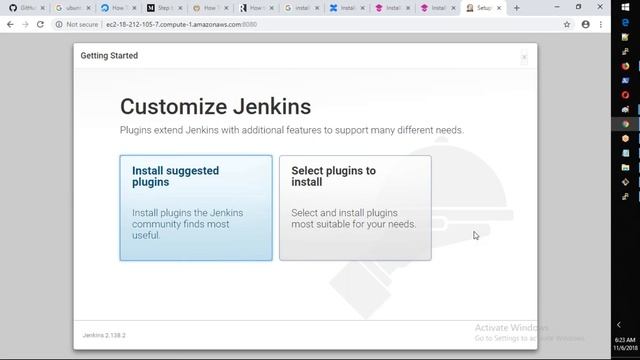Bookmark this page with the star icon
Viewport: 640px width, 360px height.
coord(567,24)
